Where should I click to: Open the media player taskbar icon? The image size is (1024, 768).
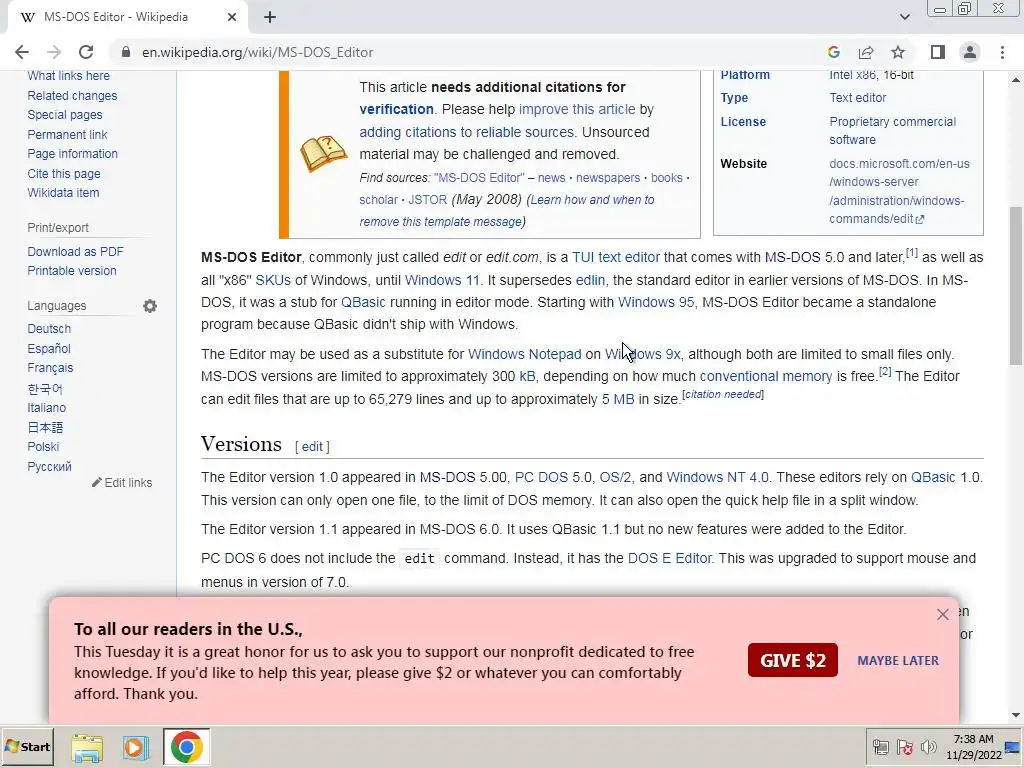coord(136,747)
